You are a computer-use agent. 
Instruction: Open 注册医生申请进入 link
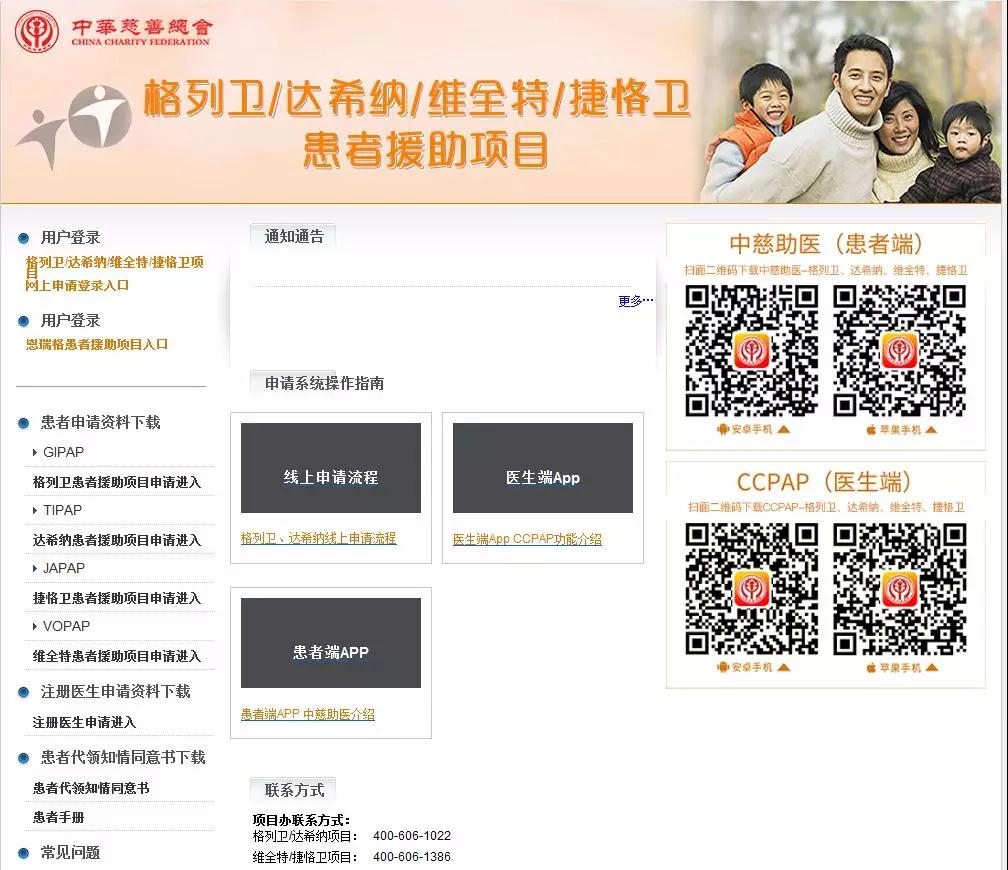coord(84,722)
